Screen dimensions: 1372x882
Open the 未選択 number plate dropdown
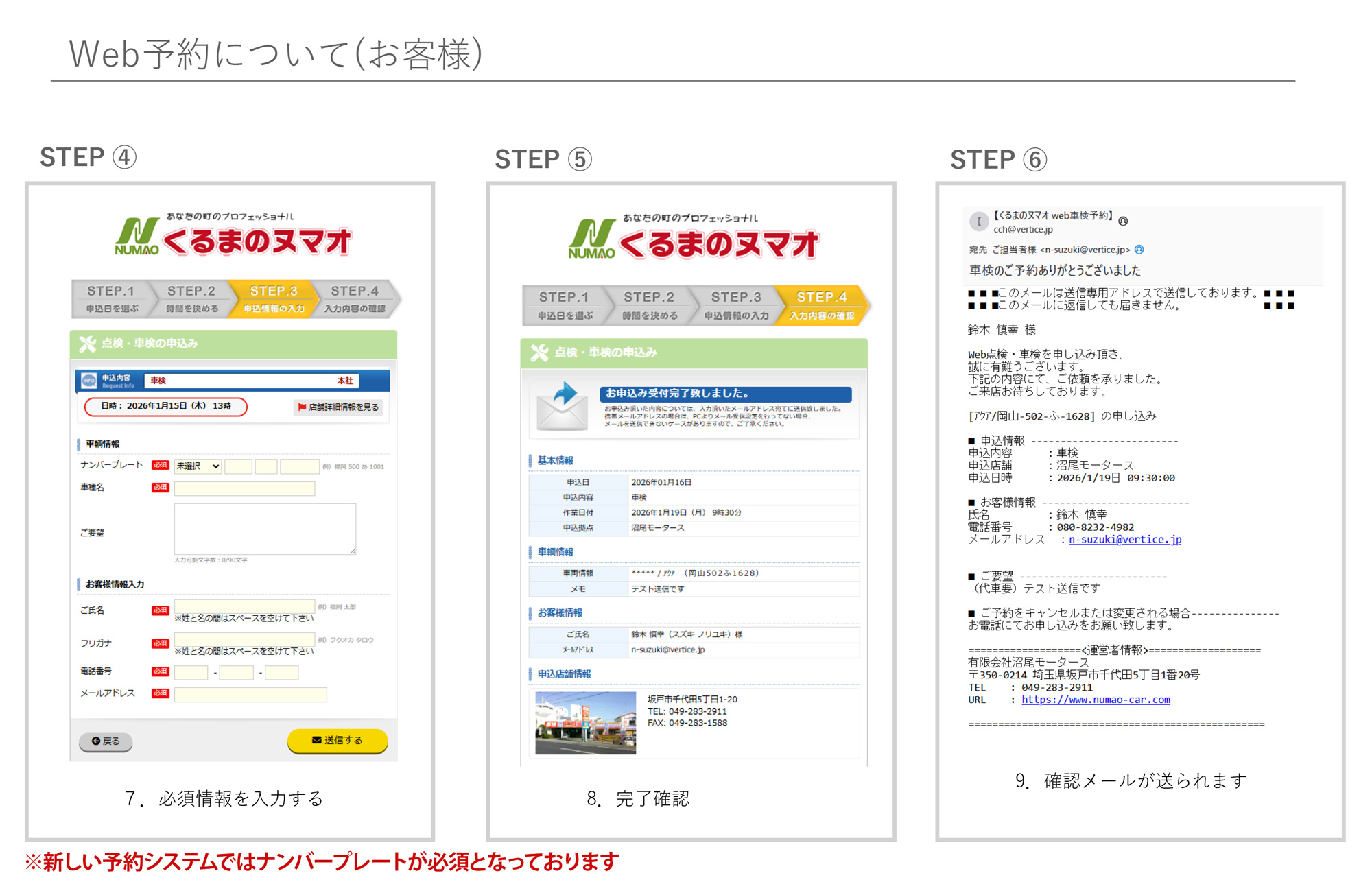198,466
